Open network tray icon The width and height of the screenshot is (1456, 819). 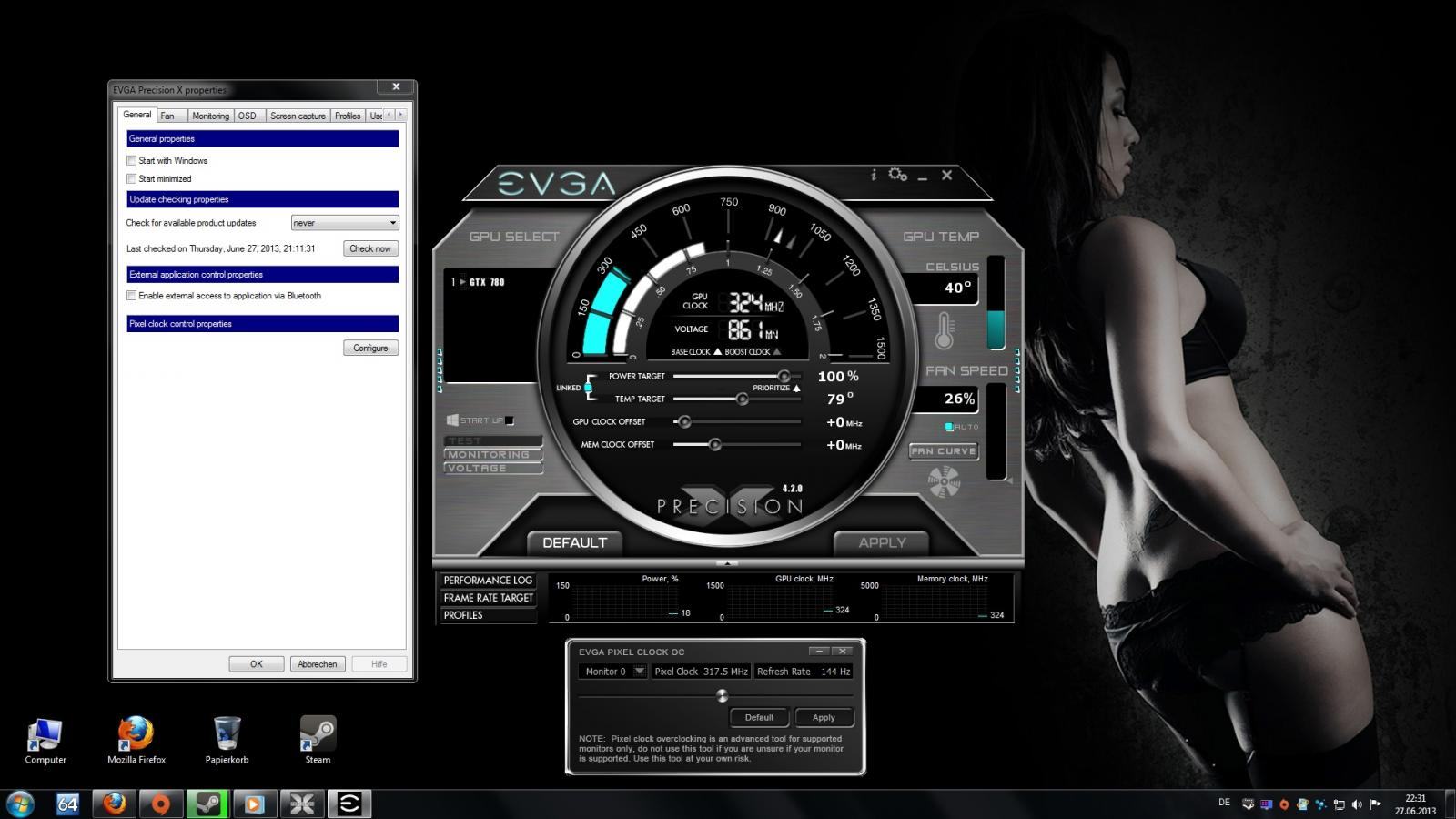[x=1339, y=804]
